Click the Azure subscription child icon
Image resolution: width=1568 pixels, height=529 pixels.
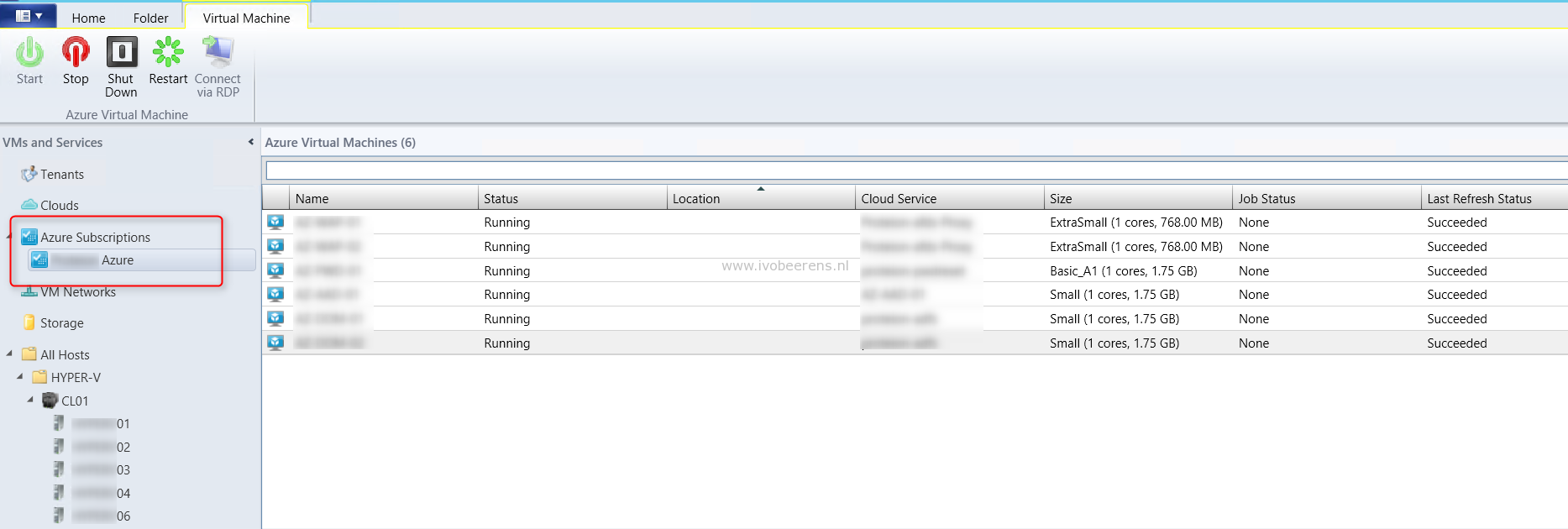click(x=39, y=259)
